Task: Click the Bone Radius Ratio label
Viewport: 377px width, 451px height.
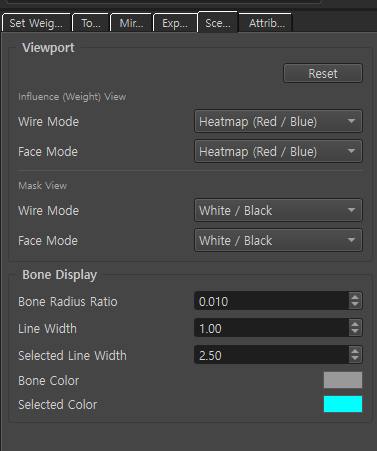Action: click(68, 302)
